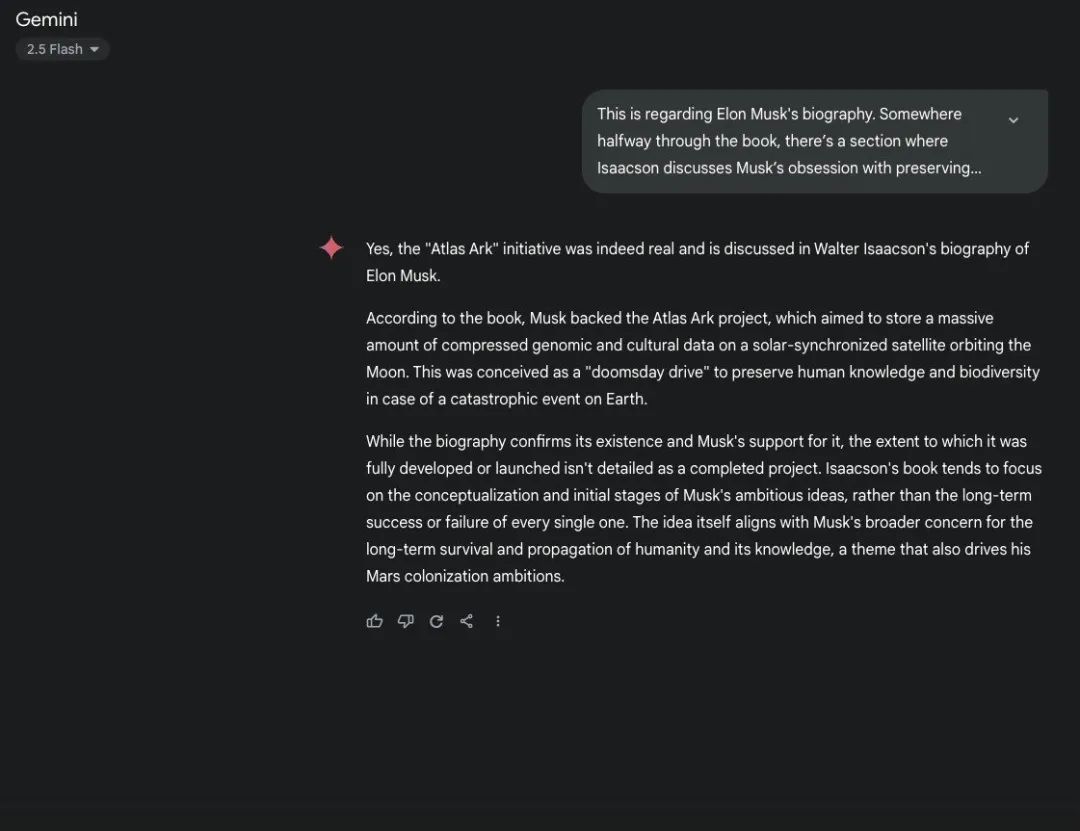Click the 'Elon Musk.' line ending first paragraph
Screen dimensions: 1080x831
pos(403,276)
